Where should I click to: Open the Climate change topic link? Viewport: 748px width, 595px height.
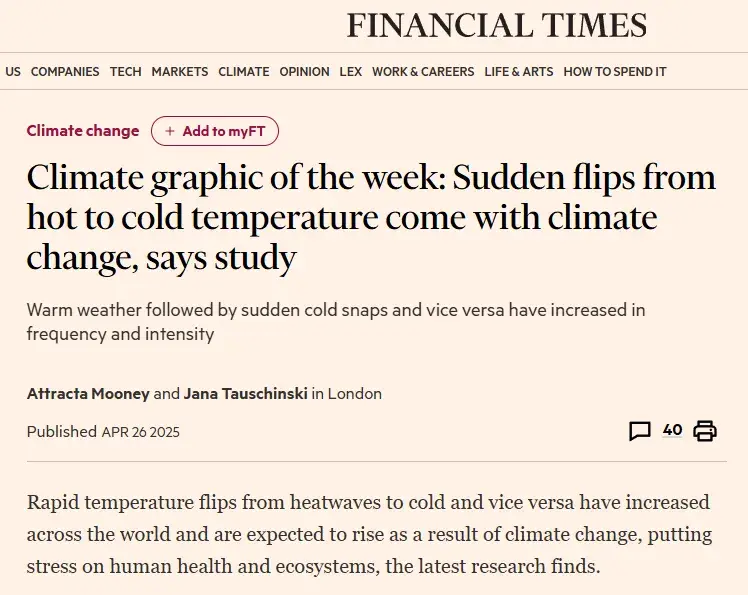pyautogui.click(x=83, y=131)
